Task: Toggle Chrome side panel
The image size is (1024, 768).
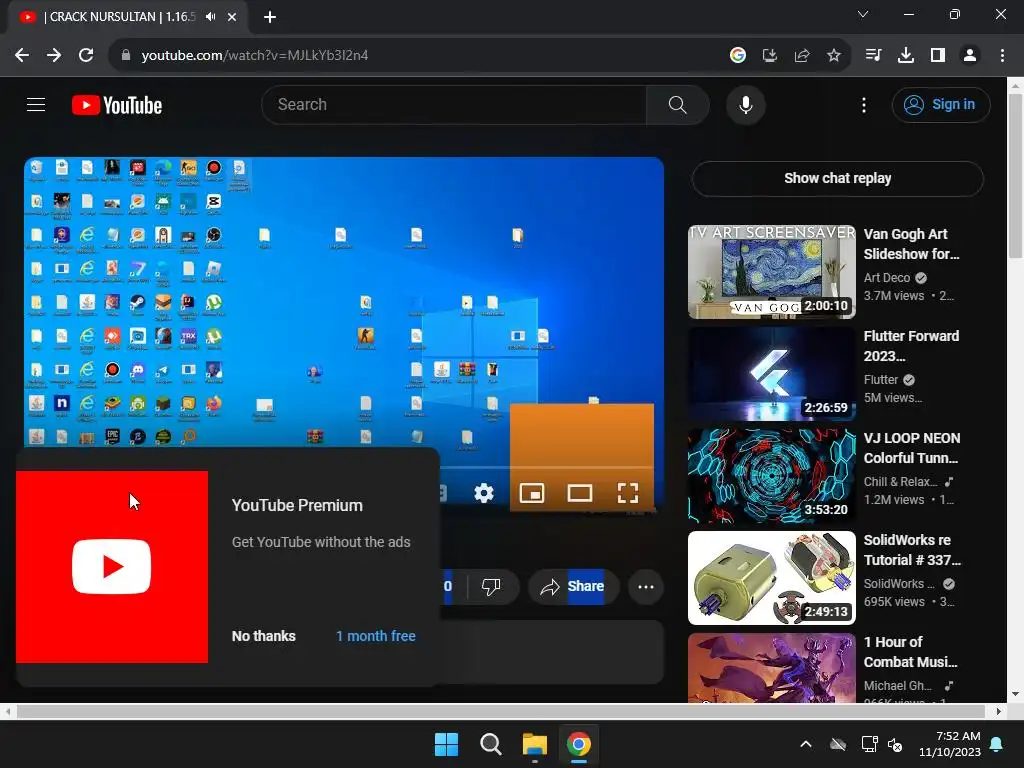Action: (x=937, y=56)
